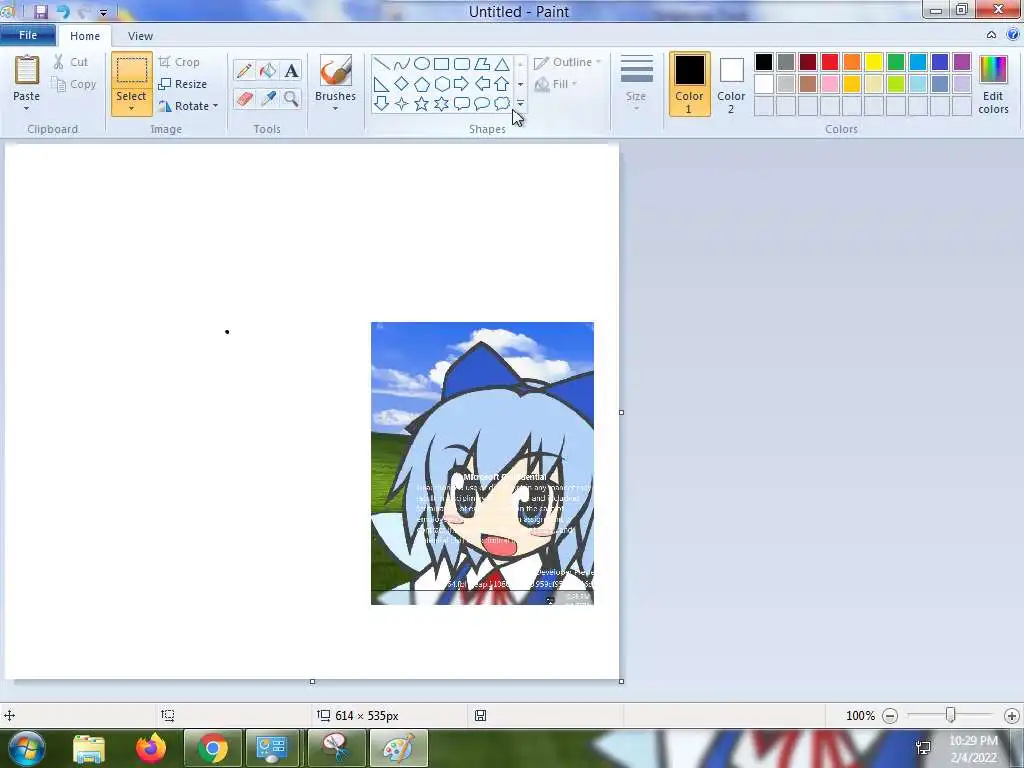
Task: Pick the Right arrow shape
Action: point(462,84)
